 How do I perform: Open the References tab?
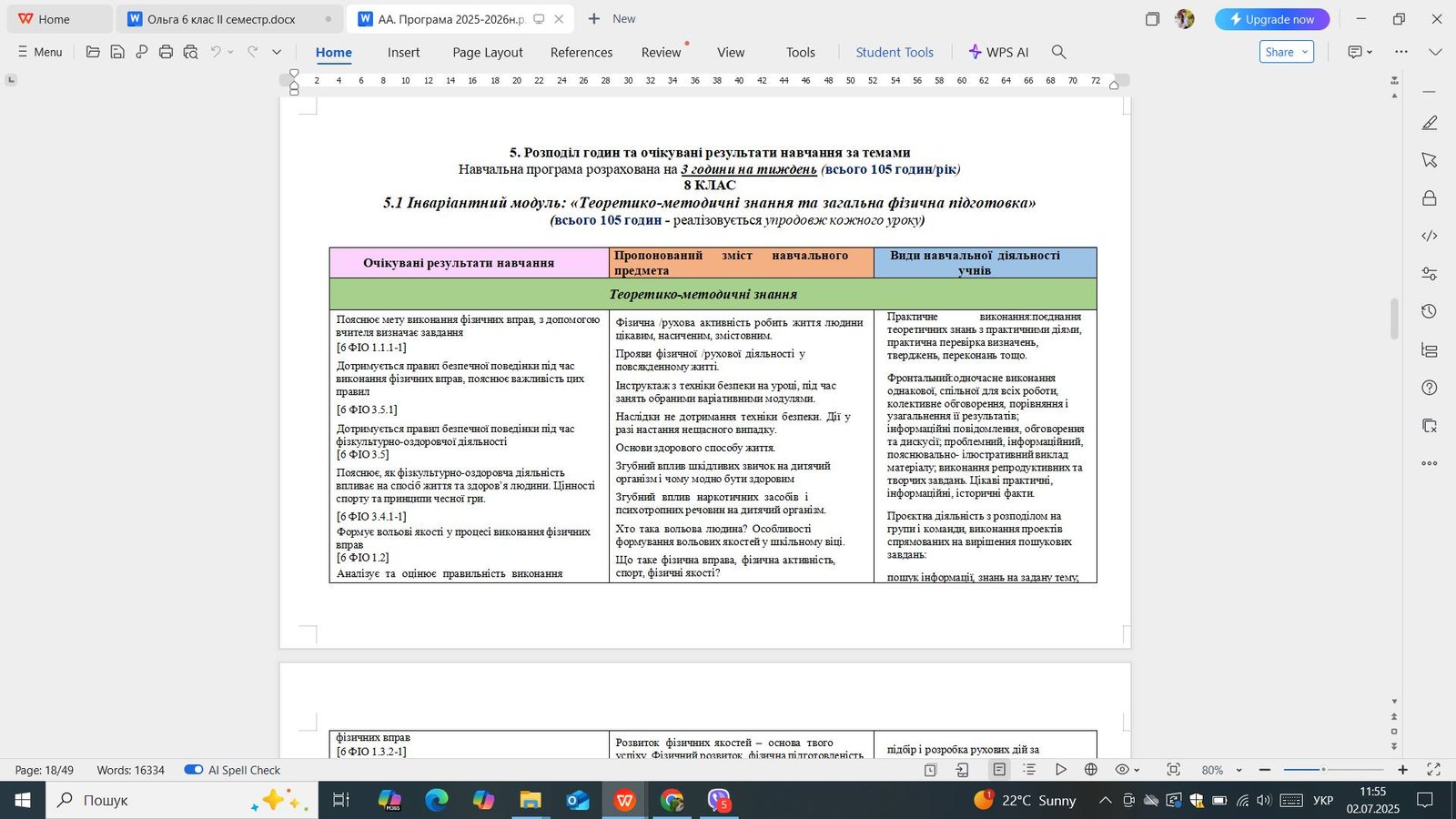point(581,52)
